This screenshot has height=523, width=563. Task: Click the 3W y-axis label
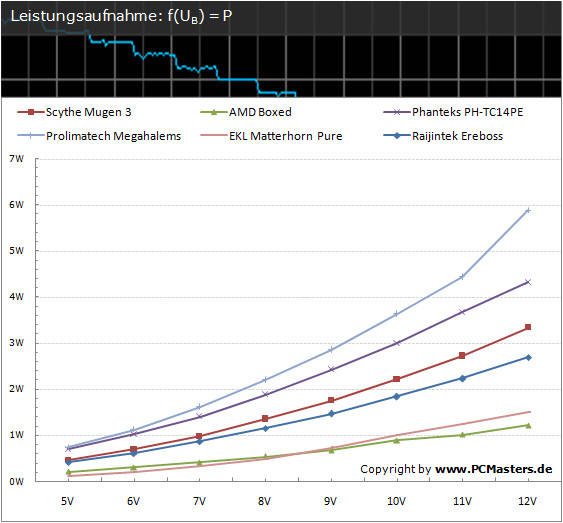(x=16, y=343)
